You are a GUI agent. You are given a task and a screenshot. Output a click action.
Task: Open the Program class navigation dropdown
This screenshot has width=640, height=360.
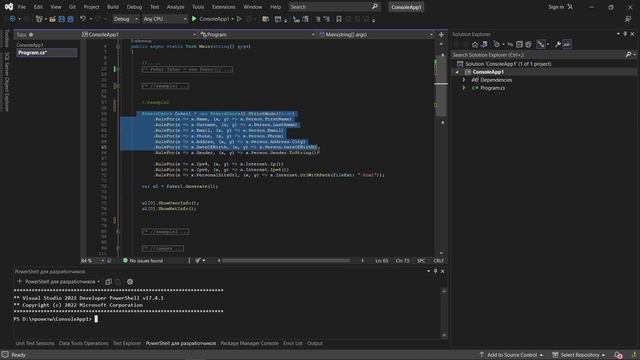(x=257, y=35)
